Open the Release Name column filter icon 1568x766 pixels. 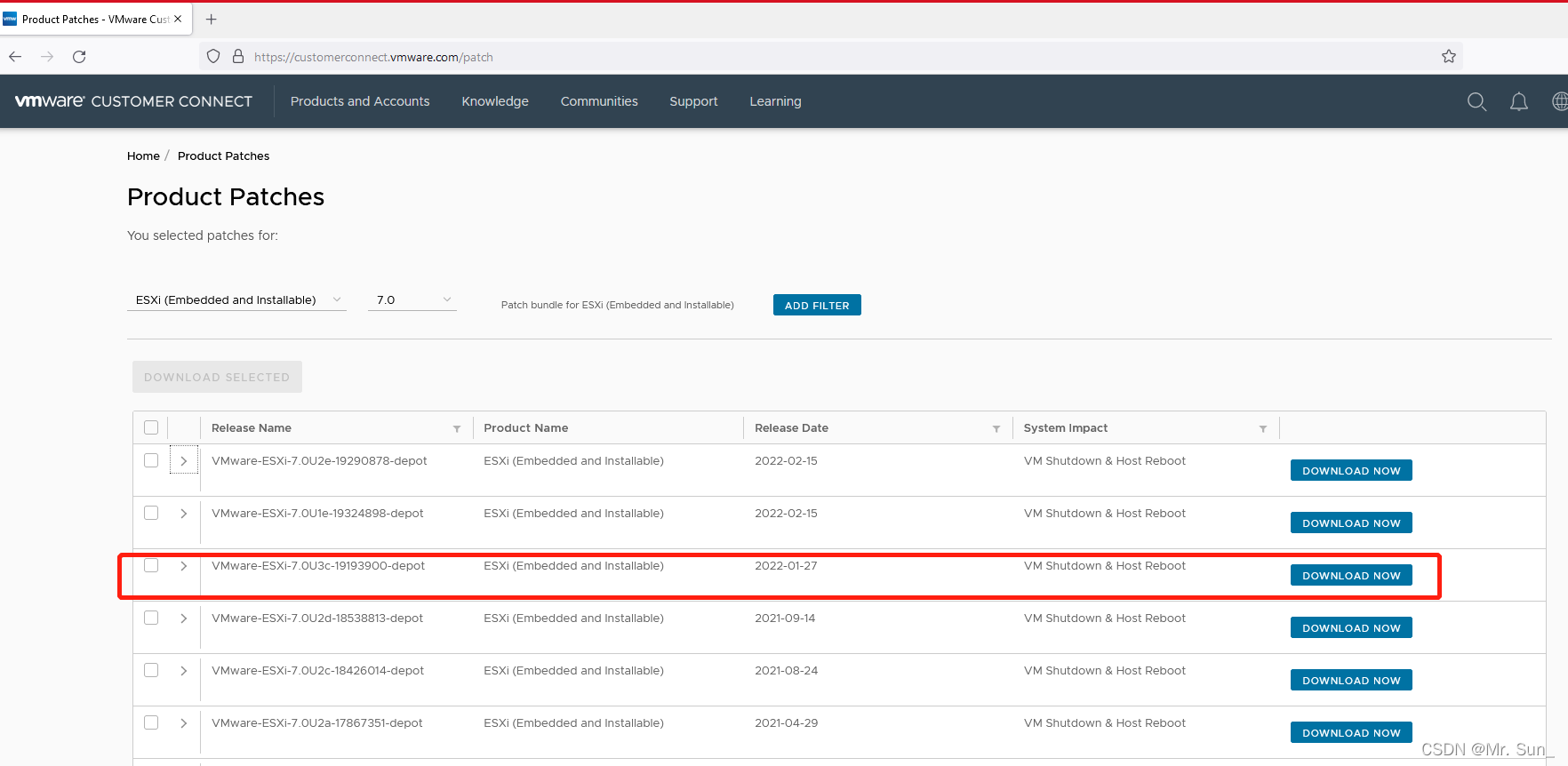[457, 428]
